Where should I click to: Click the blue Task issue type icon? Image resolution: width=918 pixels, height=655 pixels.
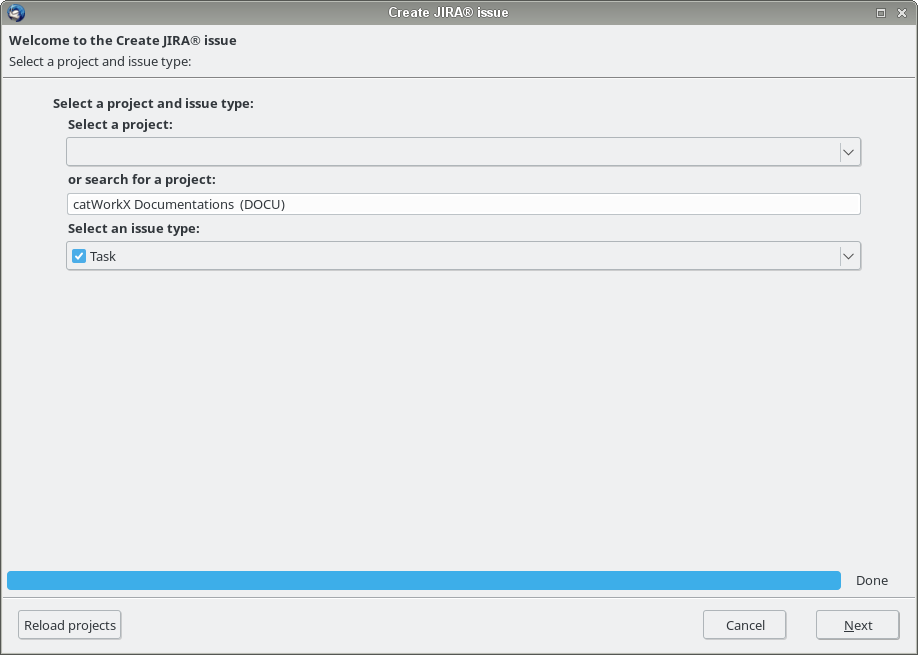coord(79,256)
